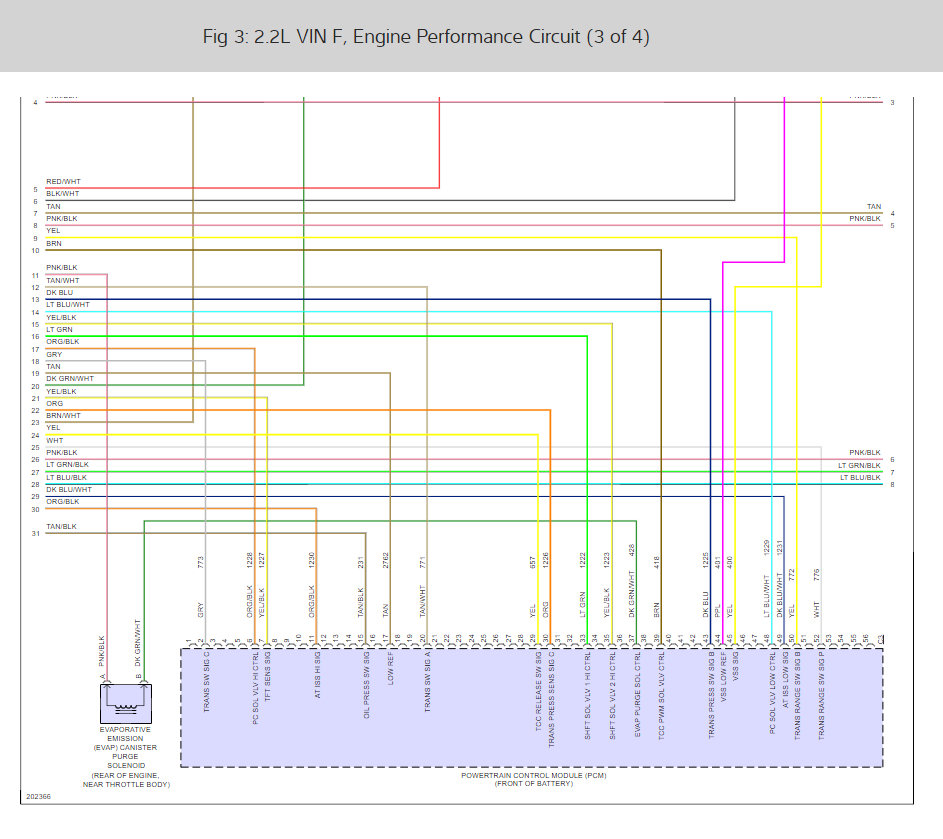Click circuit number 401 on the purple wire

[x=717, y=562]
